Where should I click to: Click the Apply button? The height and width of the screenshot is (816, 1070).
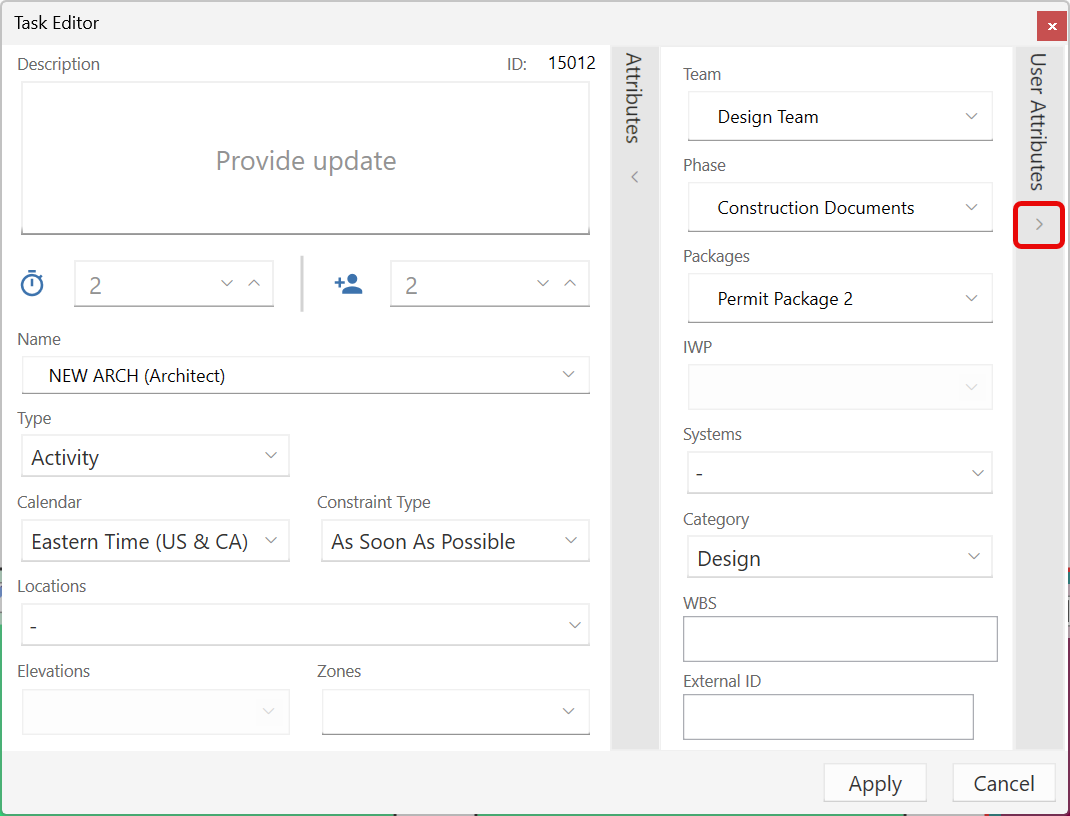(875, 783)
